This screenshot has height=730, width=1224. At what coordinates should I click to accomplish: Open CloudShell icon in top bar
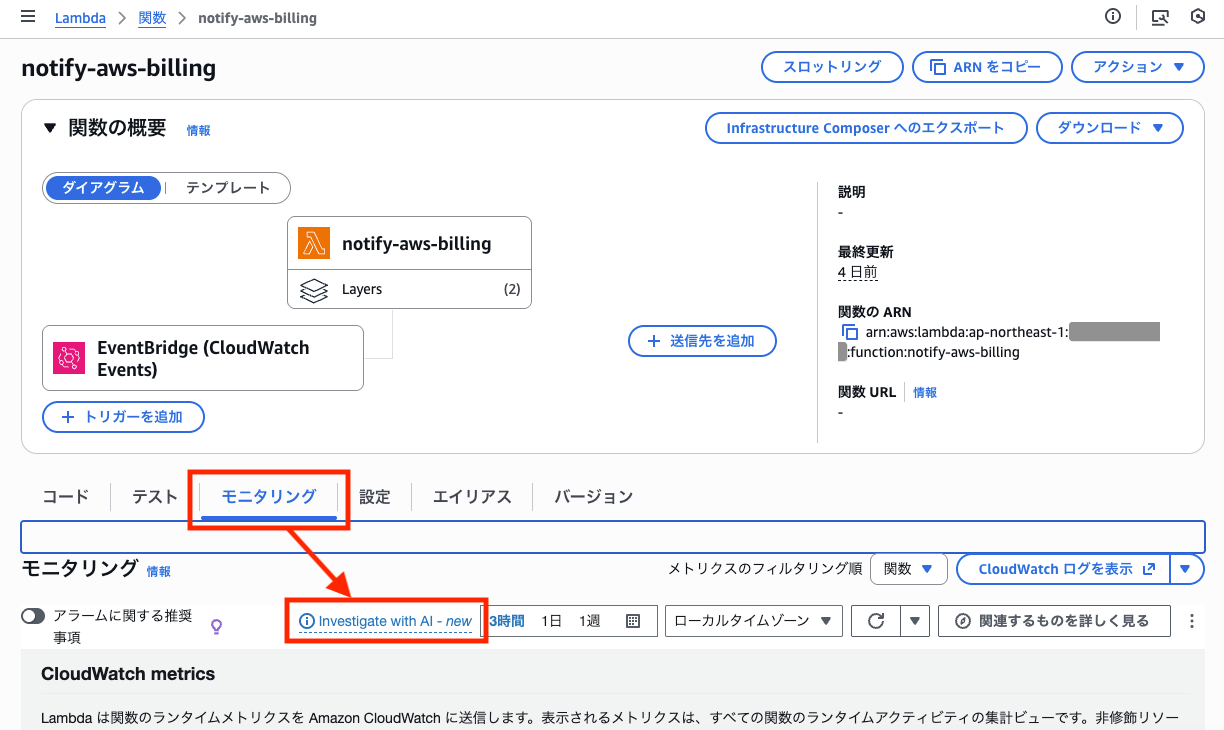(1160, 17)
